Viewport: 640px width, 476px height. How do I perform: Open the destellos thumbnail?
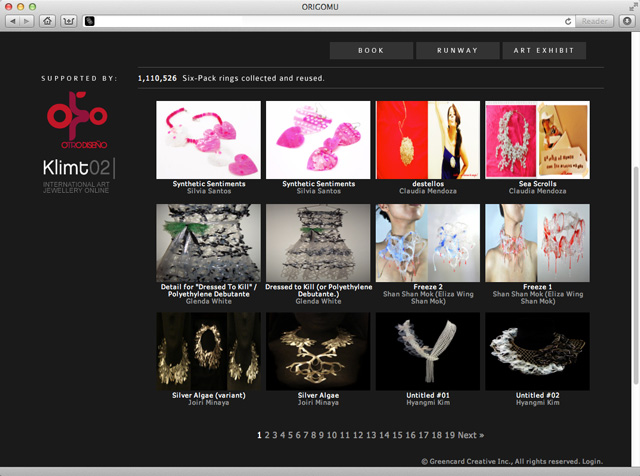[x=428, y=140]
